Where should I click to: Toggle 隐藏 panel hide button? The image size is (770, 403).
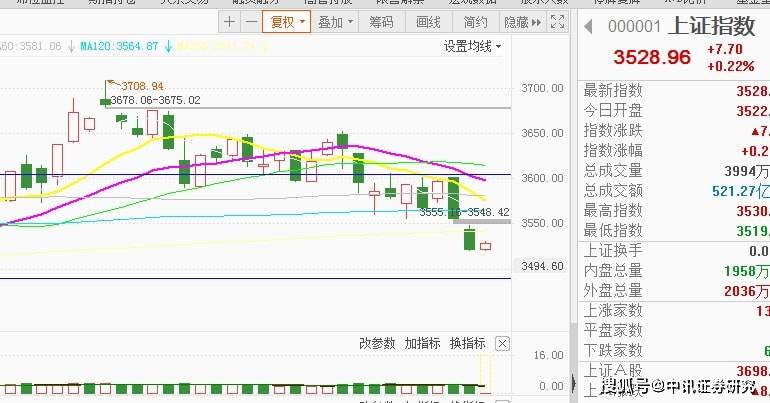522,22
